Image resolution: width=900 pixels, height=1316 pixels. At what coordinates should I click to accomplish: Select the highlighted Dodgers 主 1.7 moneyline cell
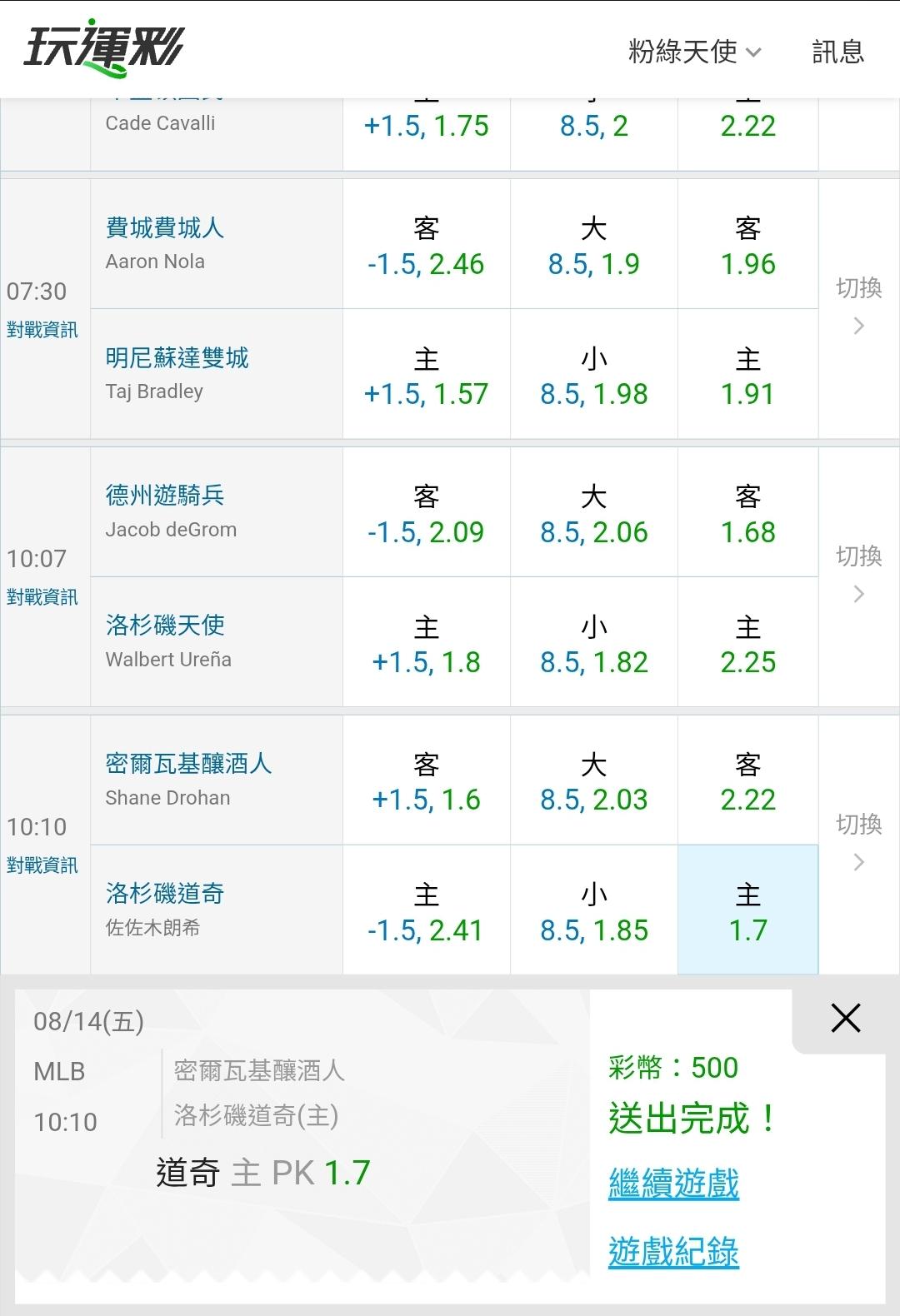748,910
